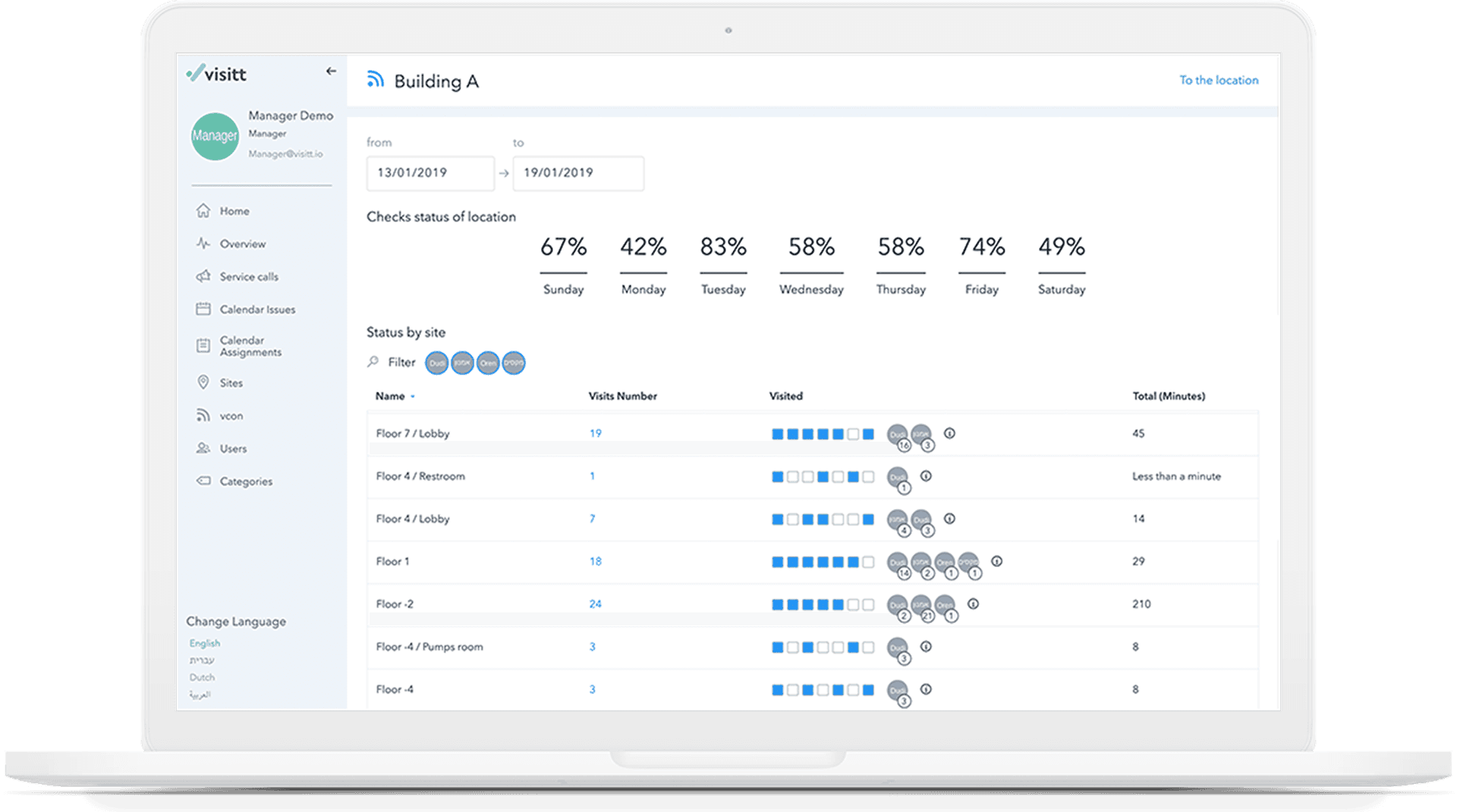The height and width of the screenshot is (812, 1457).
Task: Navigate to Sites
Action: pyautogui.click(x=219, y=382)
